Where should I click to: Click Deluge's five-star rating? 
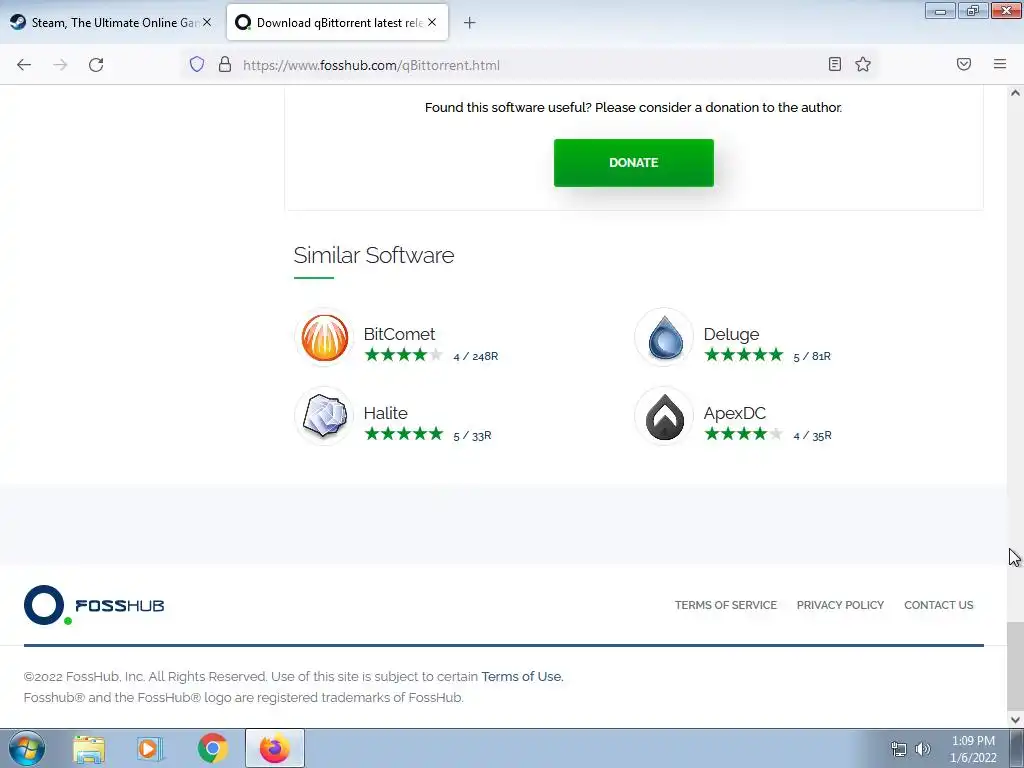(x=743, y=355)
